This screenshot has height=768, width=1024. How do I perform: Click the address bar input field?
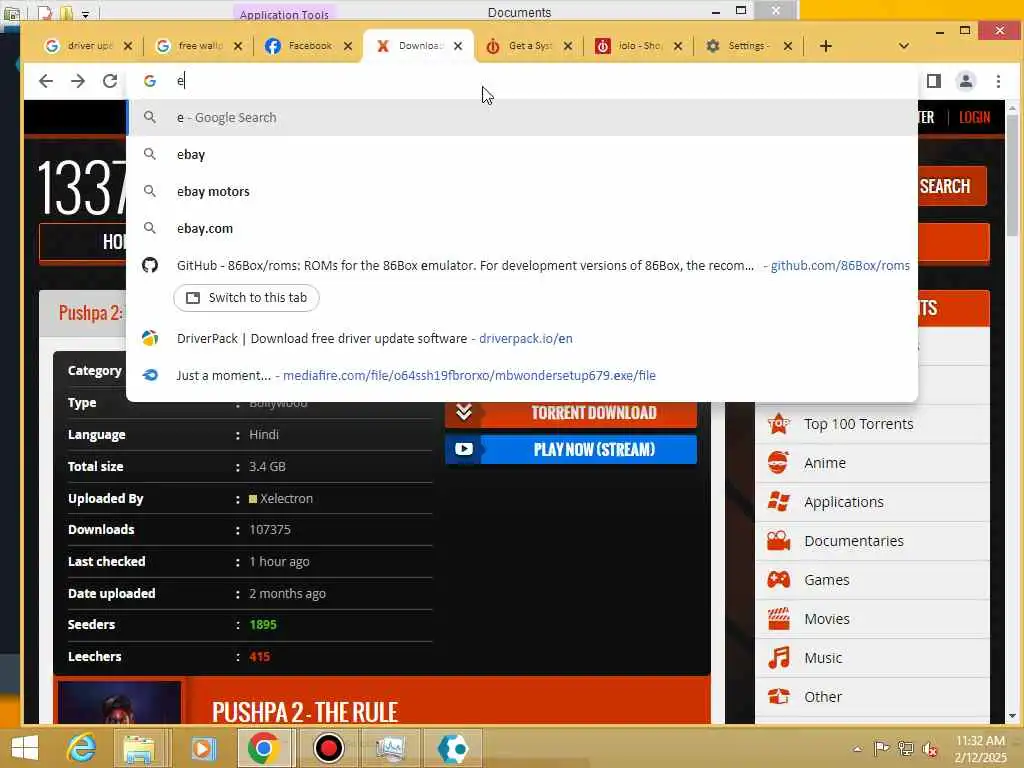pos(522,81)
